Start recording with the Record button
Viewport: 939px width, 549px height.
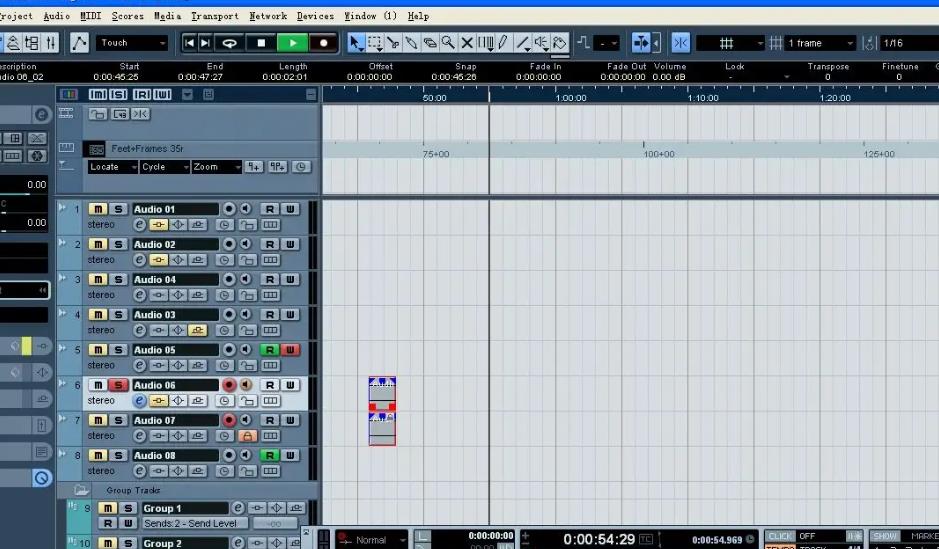tap(324, 43)
